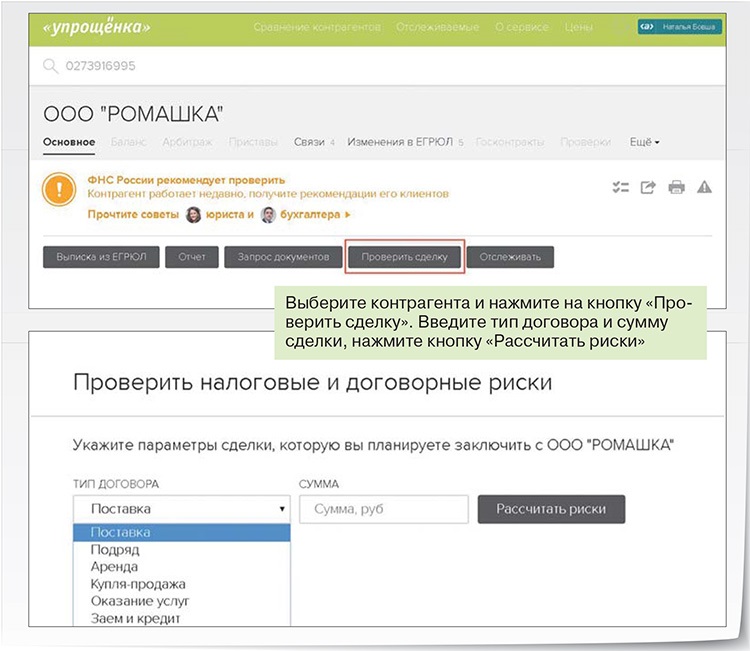Expand the «Ещё» tab dropdown

[644, 142]
